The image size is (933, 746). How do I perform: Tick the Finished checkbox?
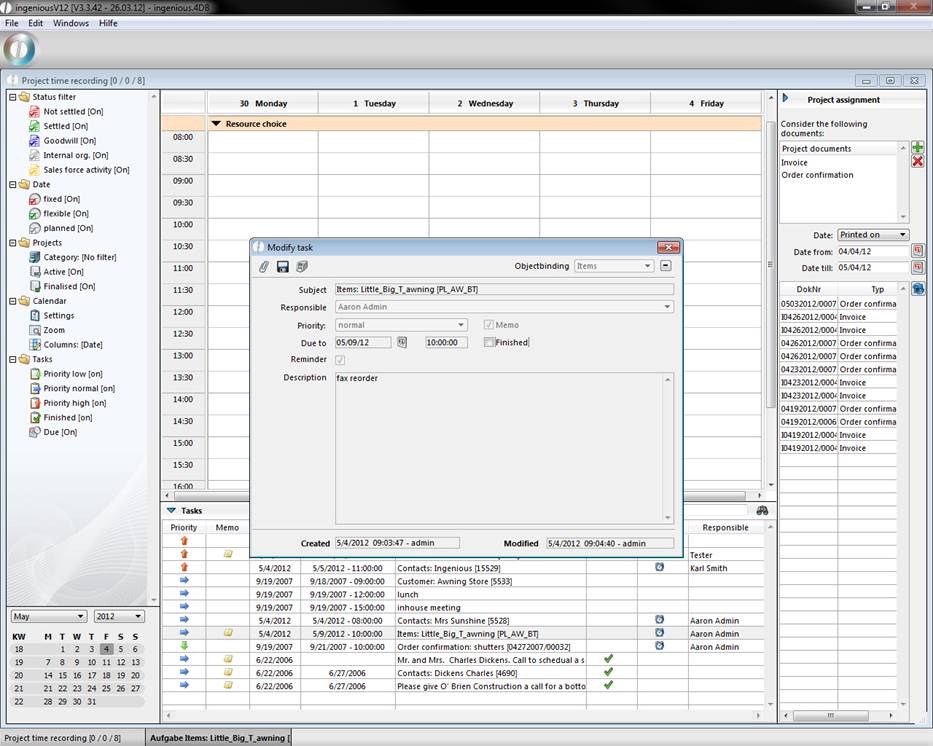tap(489, 342)
